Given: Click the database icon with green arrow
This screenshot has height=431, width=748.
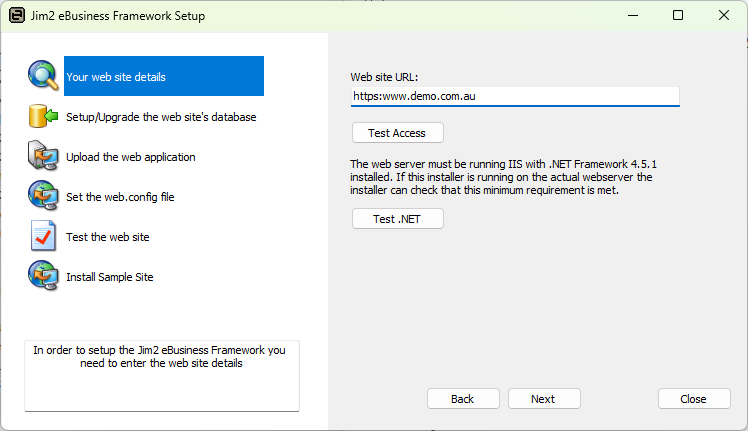Looking at the screenshot, I should pos(43,116).
